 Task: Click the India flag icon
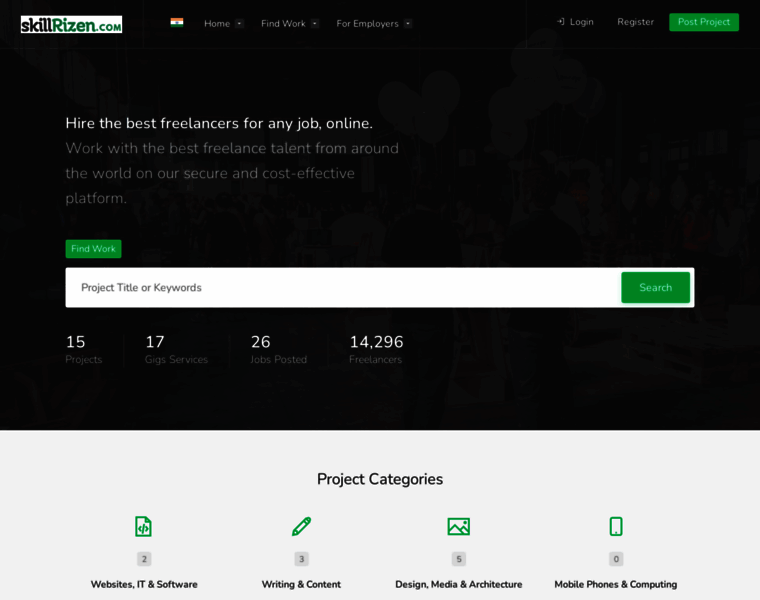point(177,22)
